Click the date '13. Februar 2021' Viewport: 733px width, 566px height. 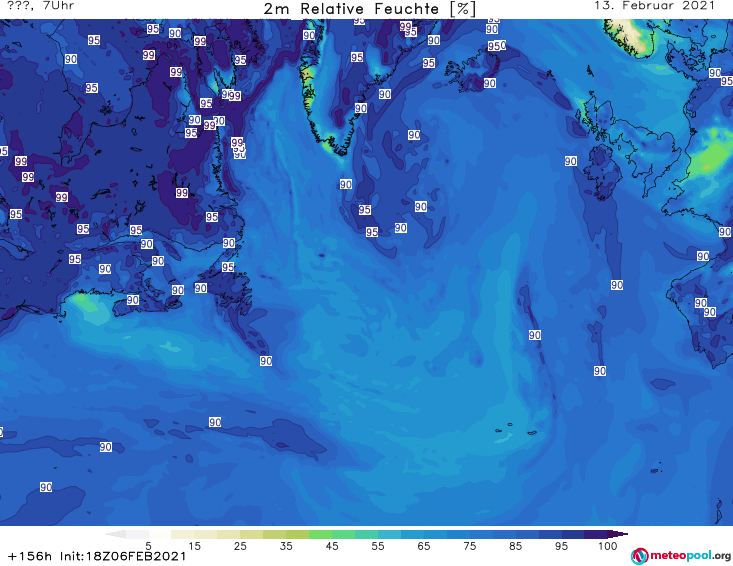pos(654,6)
